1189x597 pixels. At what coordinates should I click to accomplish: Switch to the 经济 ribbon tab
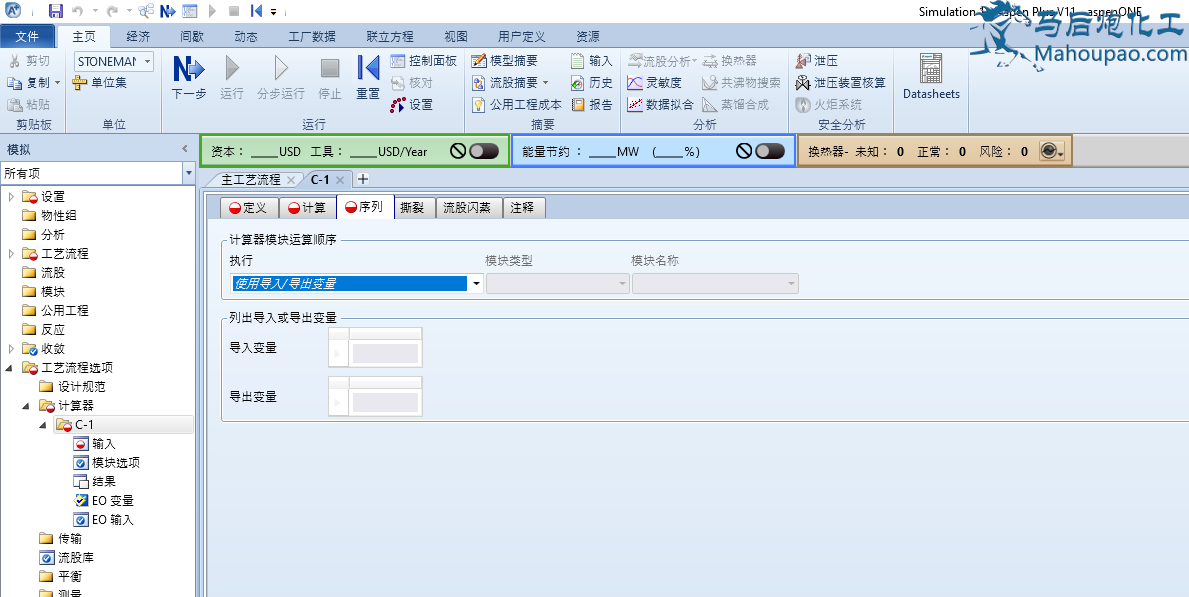[x=138, y=36]
